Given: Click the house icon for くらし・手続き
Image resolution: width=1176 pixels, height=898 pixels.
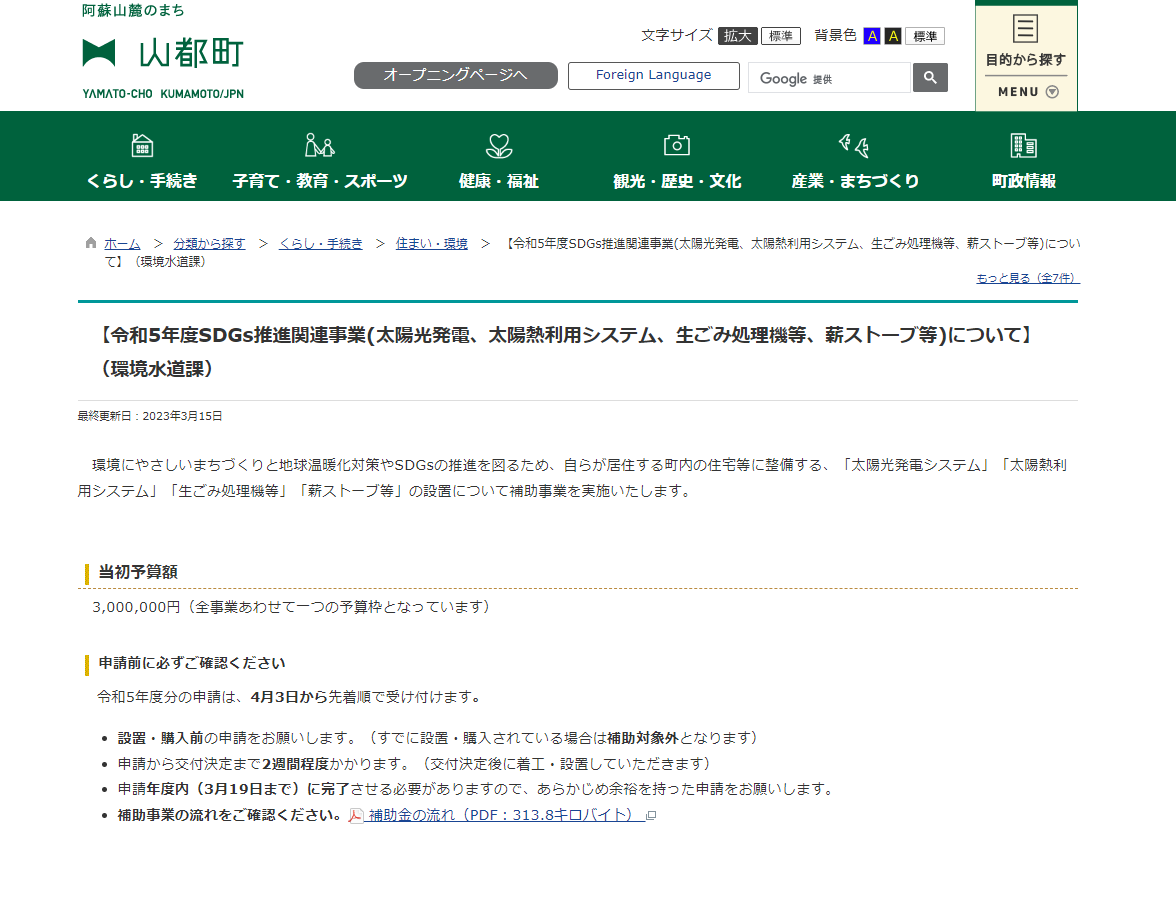Looking at the screenshot, I should (x=142, y=145).
